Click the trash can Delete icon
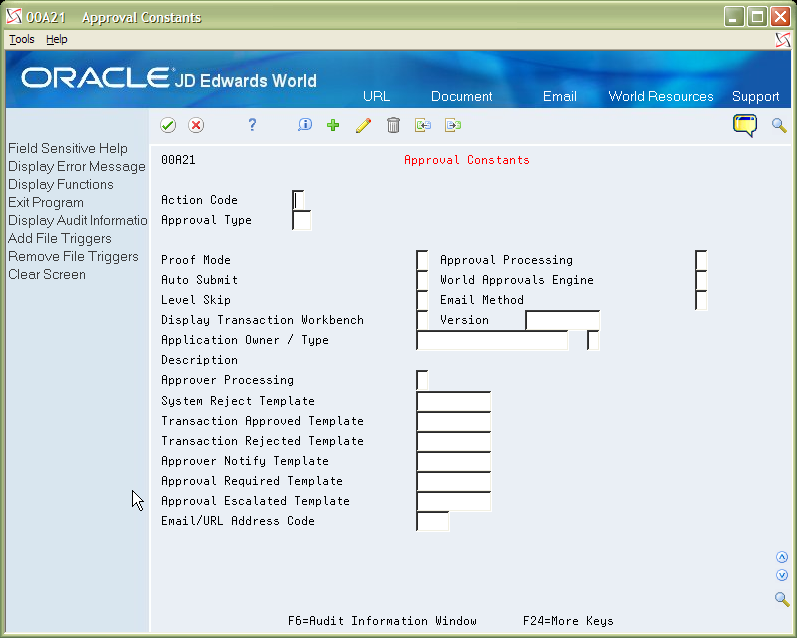The image size is (797, 638). [393, 125]
